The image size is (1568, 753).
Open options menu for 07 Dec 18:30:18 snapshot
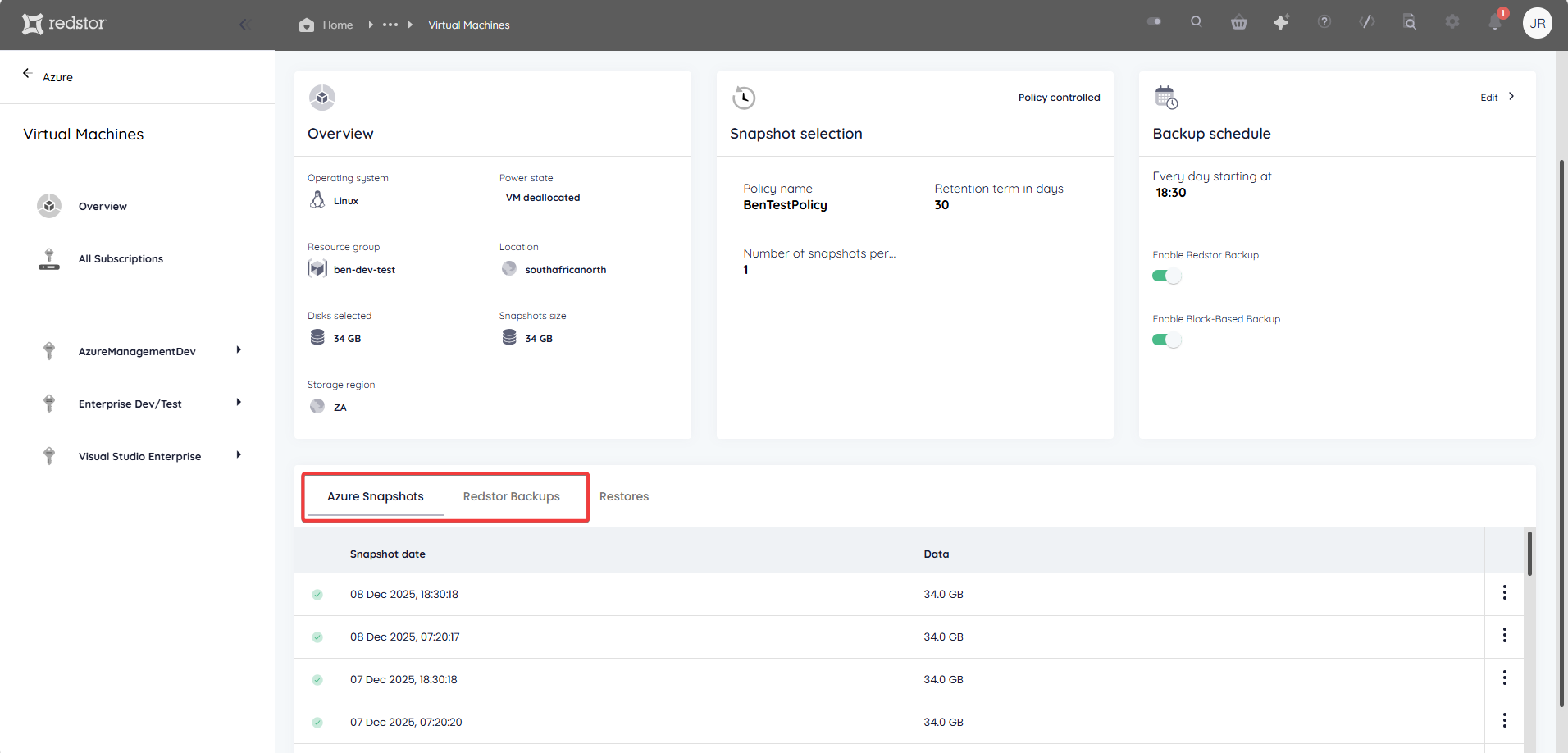1504,678
